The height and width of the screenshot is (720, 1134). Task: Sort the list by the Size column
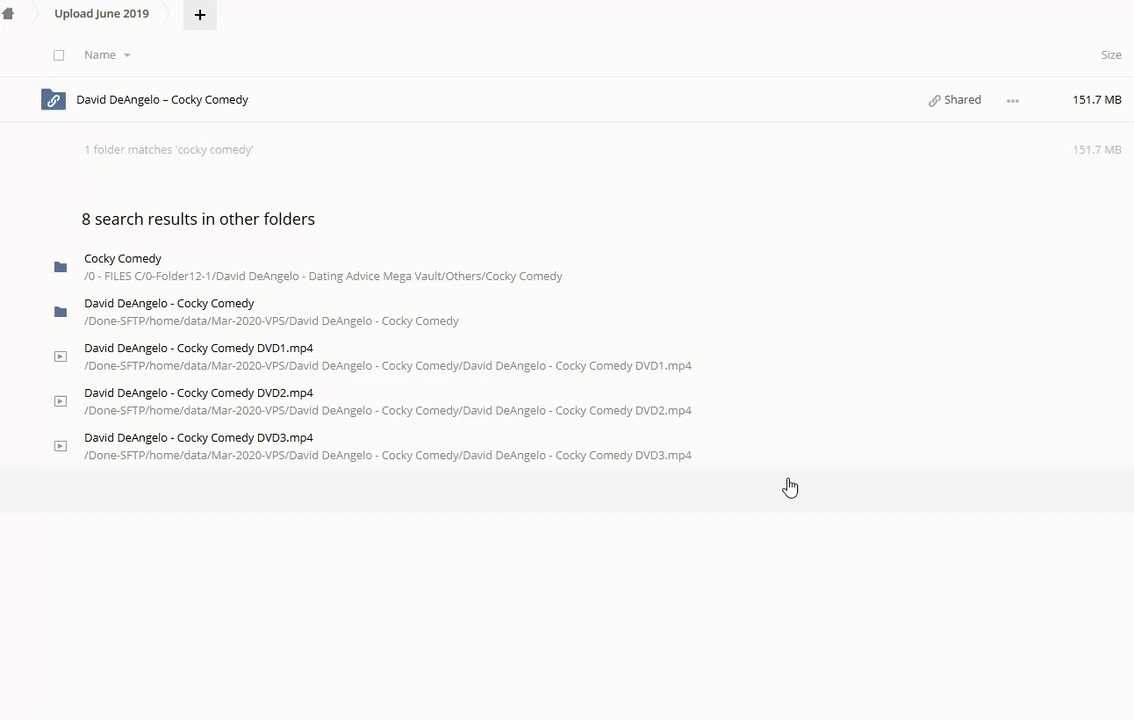(1110, 55)
